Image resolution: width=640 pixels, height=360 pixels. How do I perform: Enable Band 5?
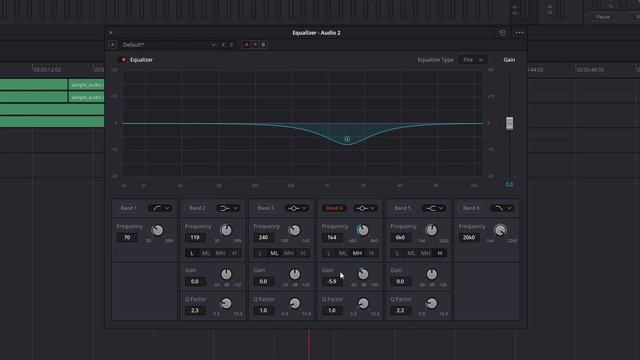[x=402, y=208]
